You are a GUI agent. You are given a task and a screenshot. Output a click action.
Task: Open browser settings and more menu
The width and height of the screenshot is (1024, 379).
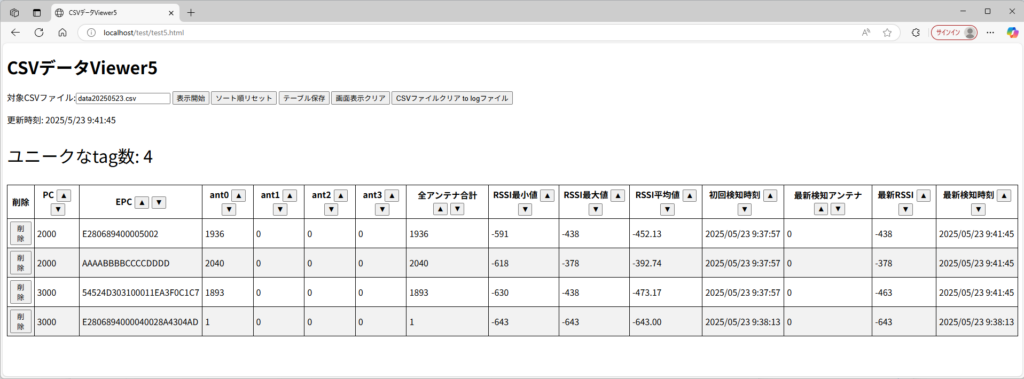tap(991, 32)
